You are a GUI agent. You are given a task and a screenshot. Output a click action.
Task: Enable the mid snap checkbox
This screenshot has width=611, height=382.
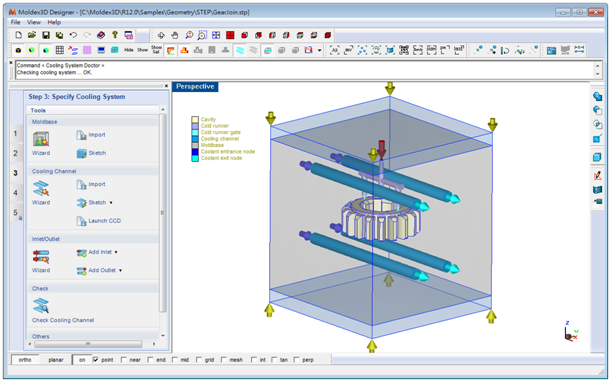(x=175, y=360)
